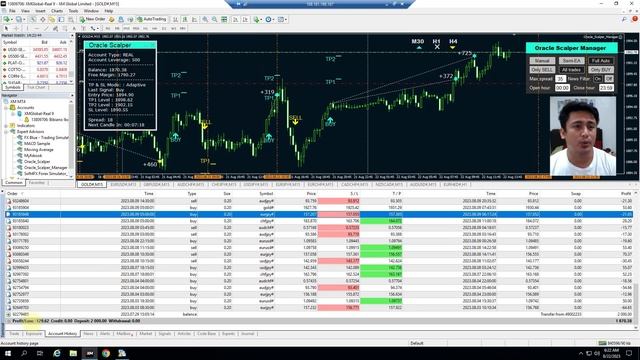Open the Insert menu
The height and width of the screenshot is (360, 640).
click(40, 11)
